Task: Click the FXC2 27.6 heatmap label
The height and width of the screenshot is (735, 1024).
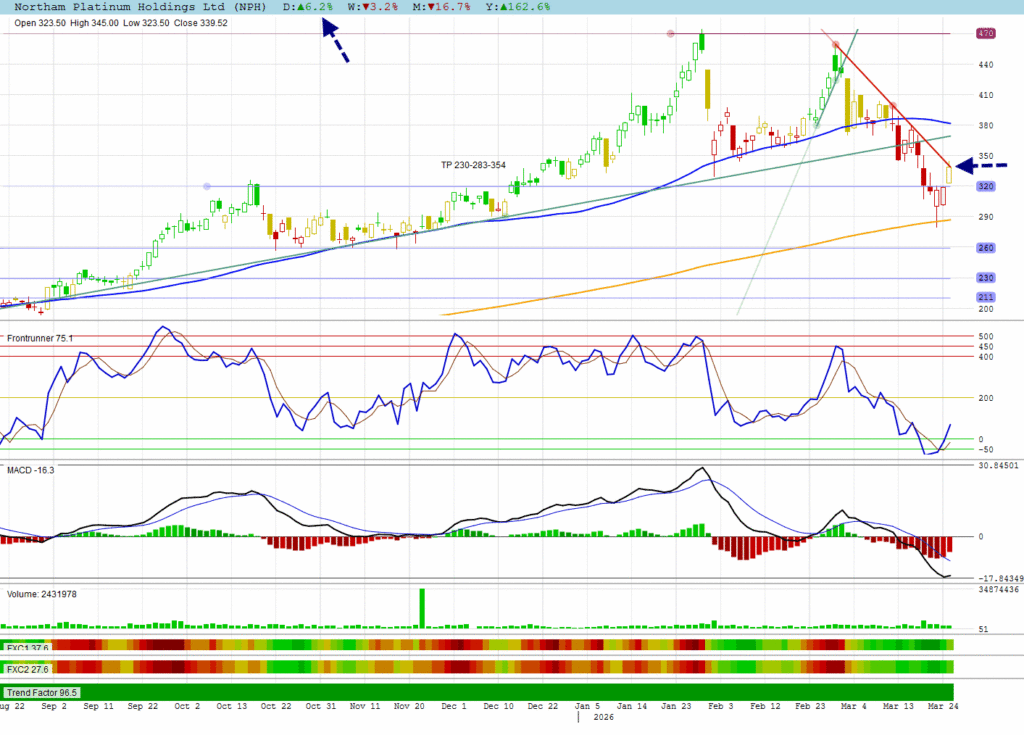Action: [28, 667]
